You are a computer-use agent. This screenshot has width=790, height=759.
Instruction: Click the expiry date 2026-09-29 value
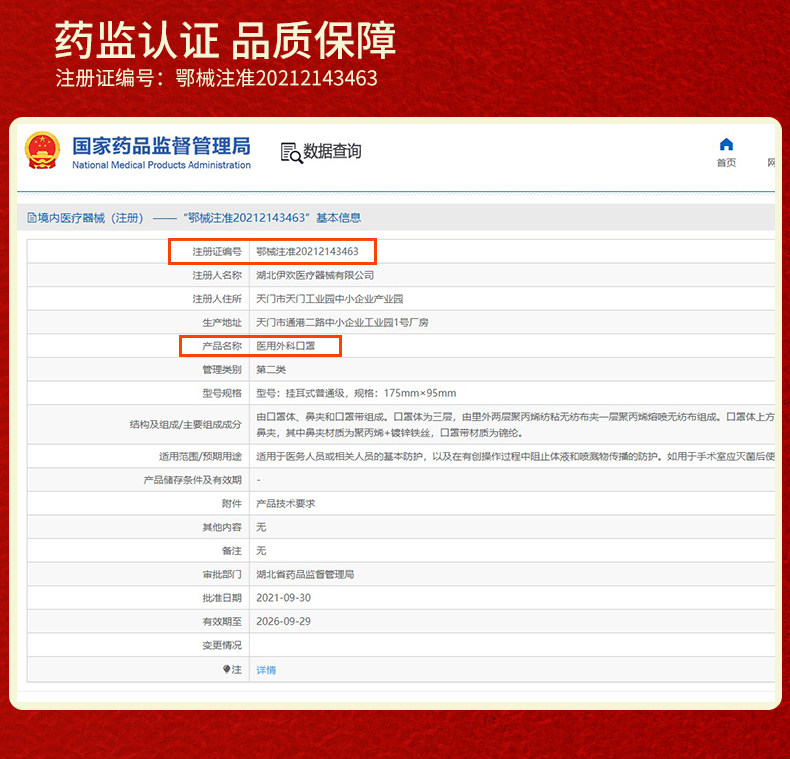coord(284,621)
